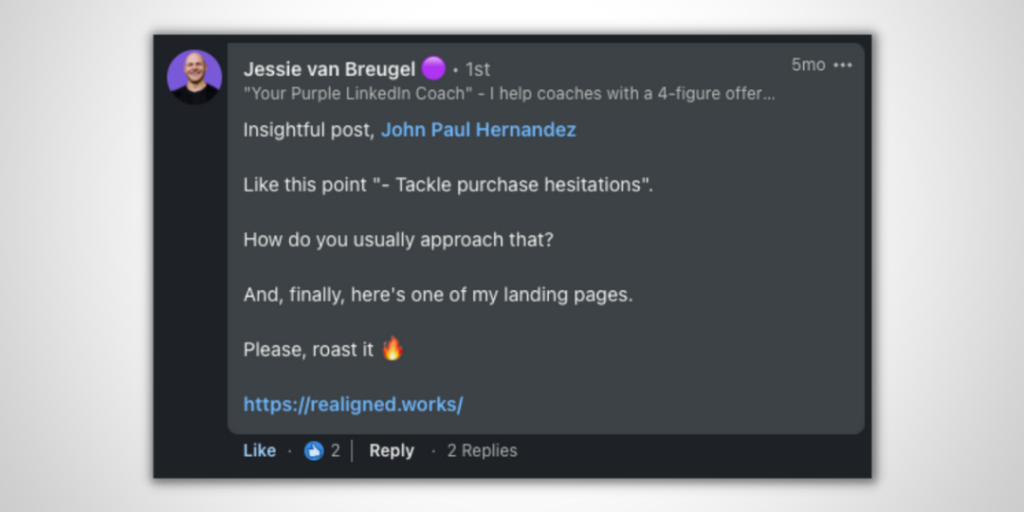Open the three-dot comment options menu
Image resolution: width=1024 pixels, height=512 pixels.
coord(843,65)
